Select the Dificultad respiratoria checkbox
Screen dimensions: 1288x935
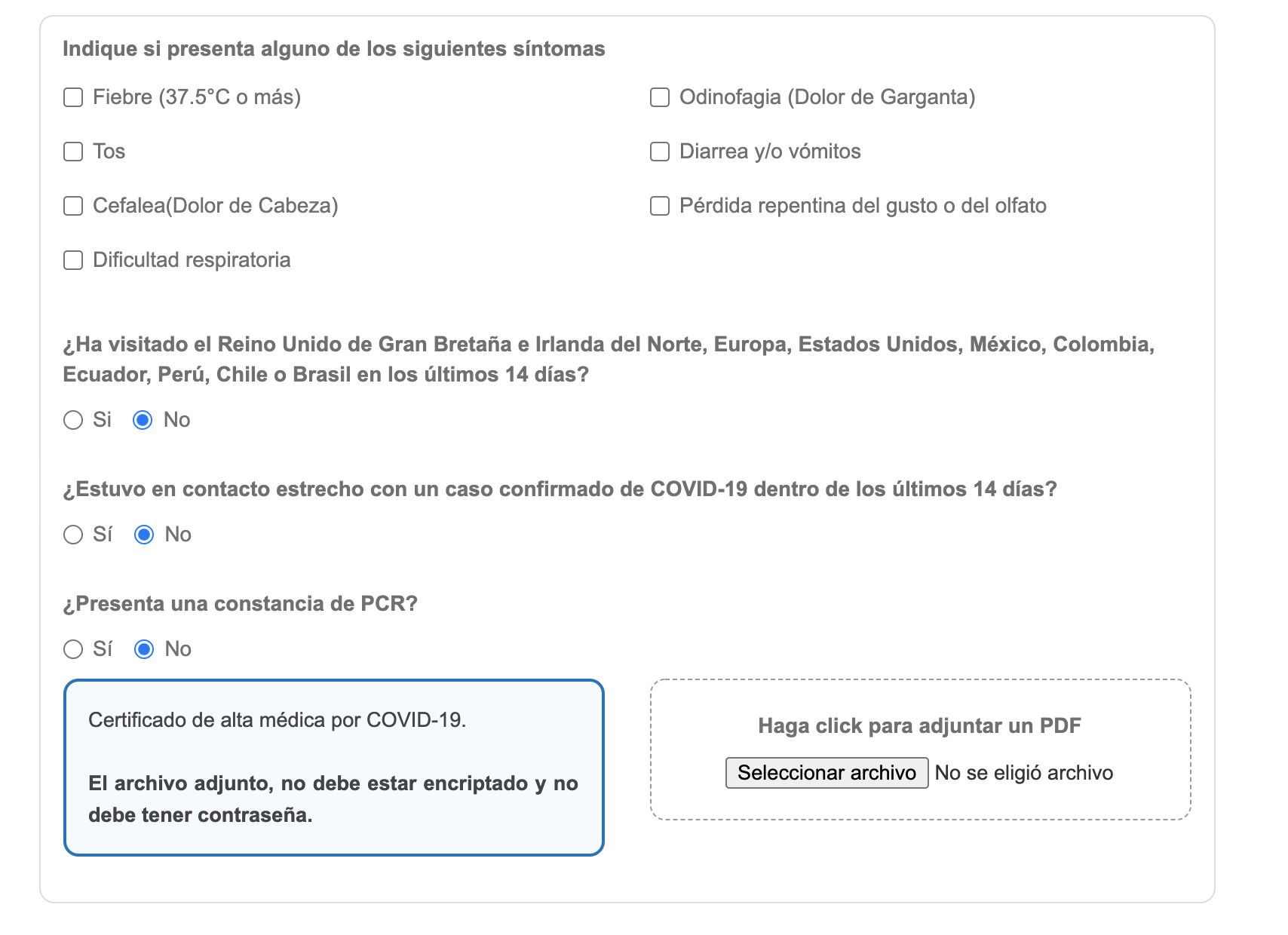pos(73,261)
